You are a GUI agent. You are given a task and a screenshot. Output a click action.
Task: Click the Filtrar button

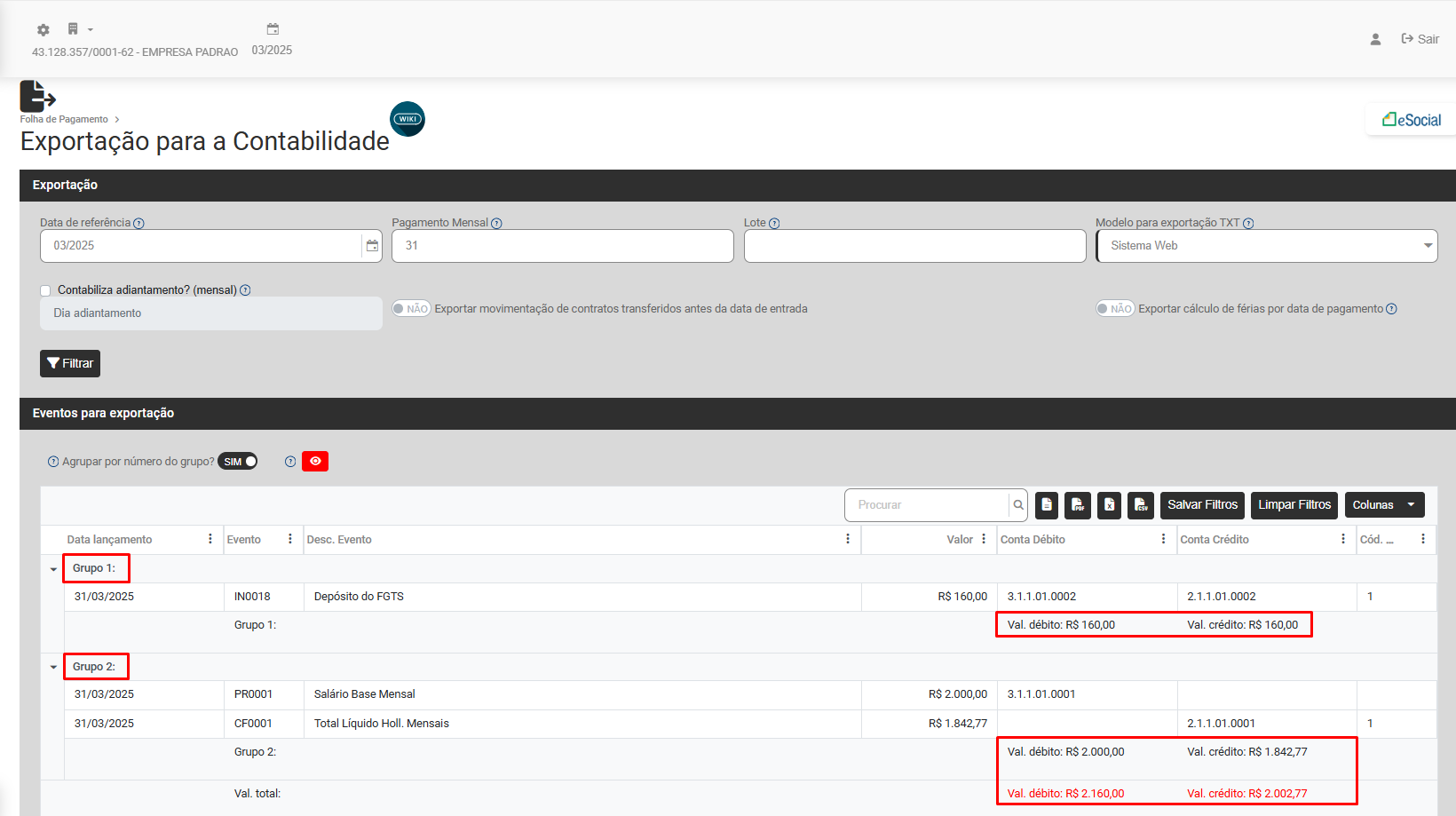click(x=70, y=363)
